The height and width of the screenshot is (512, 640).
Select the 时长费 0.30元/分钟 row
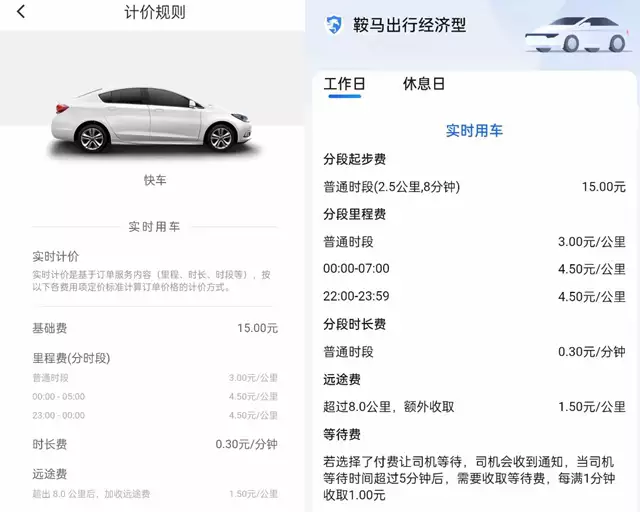(155, 444)
